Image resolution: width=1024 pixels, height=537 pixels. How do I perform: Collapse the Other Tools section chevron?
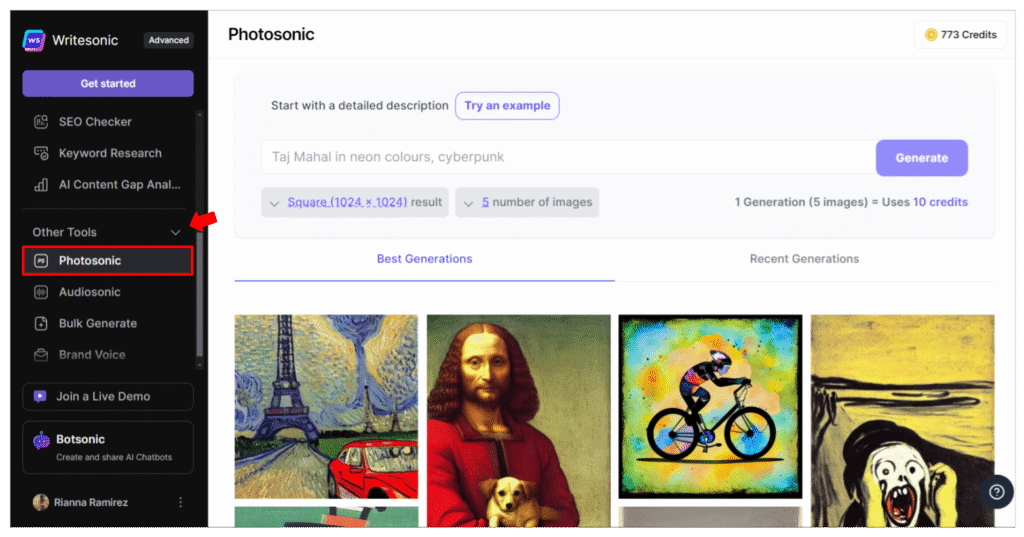click(175, 233)
